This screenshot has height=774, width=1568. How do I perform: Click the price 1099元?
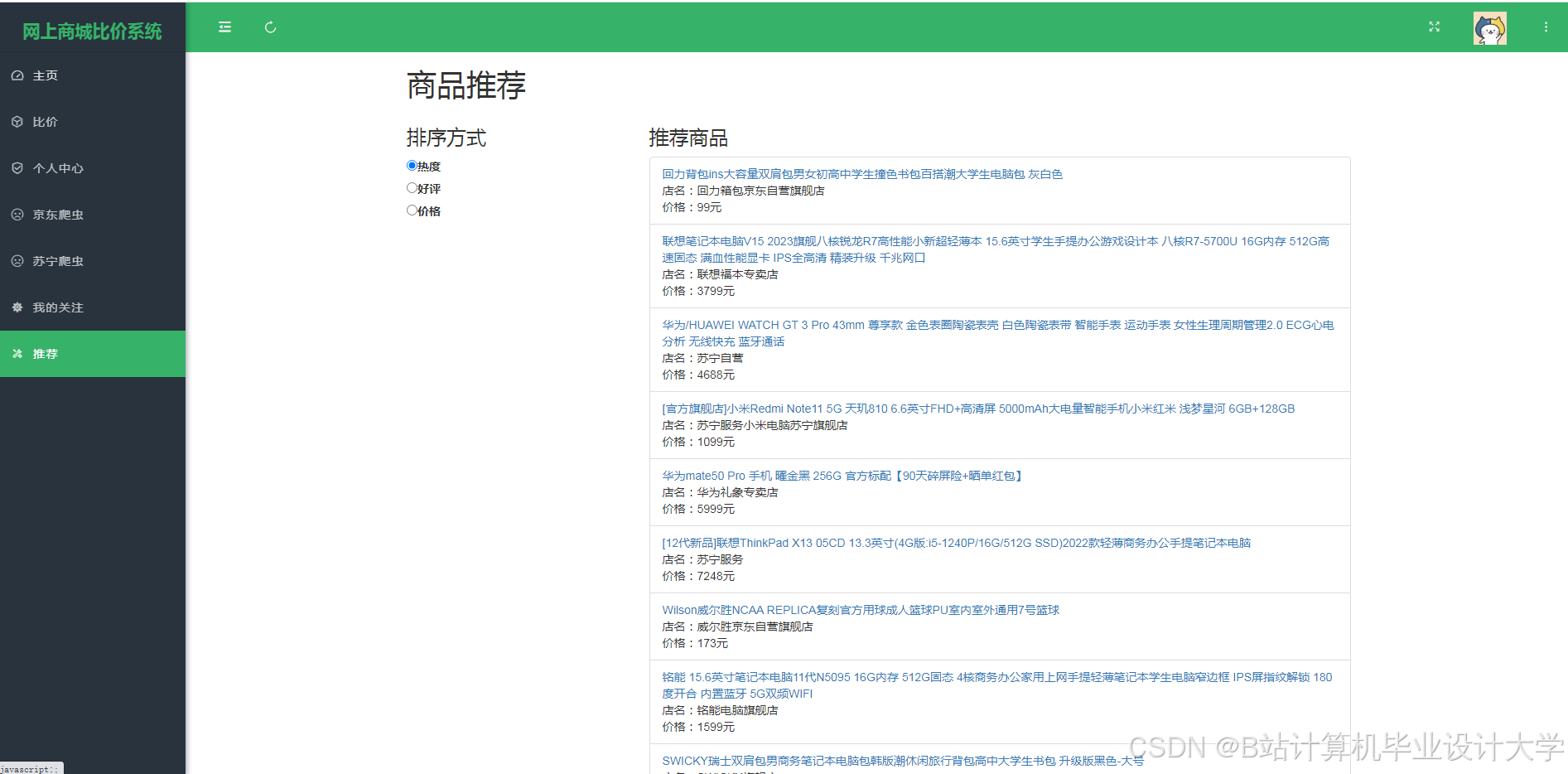click(x=716, y=442)
